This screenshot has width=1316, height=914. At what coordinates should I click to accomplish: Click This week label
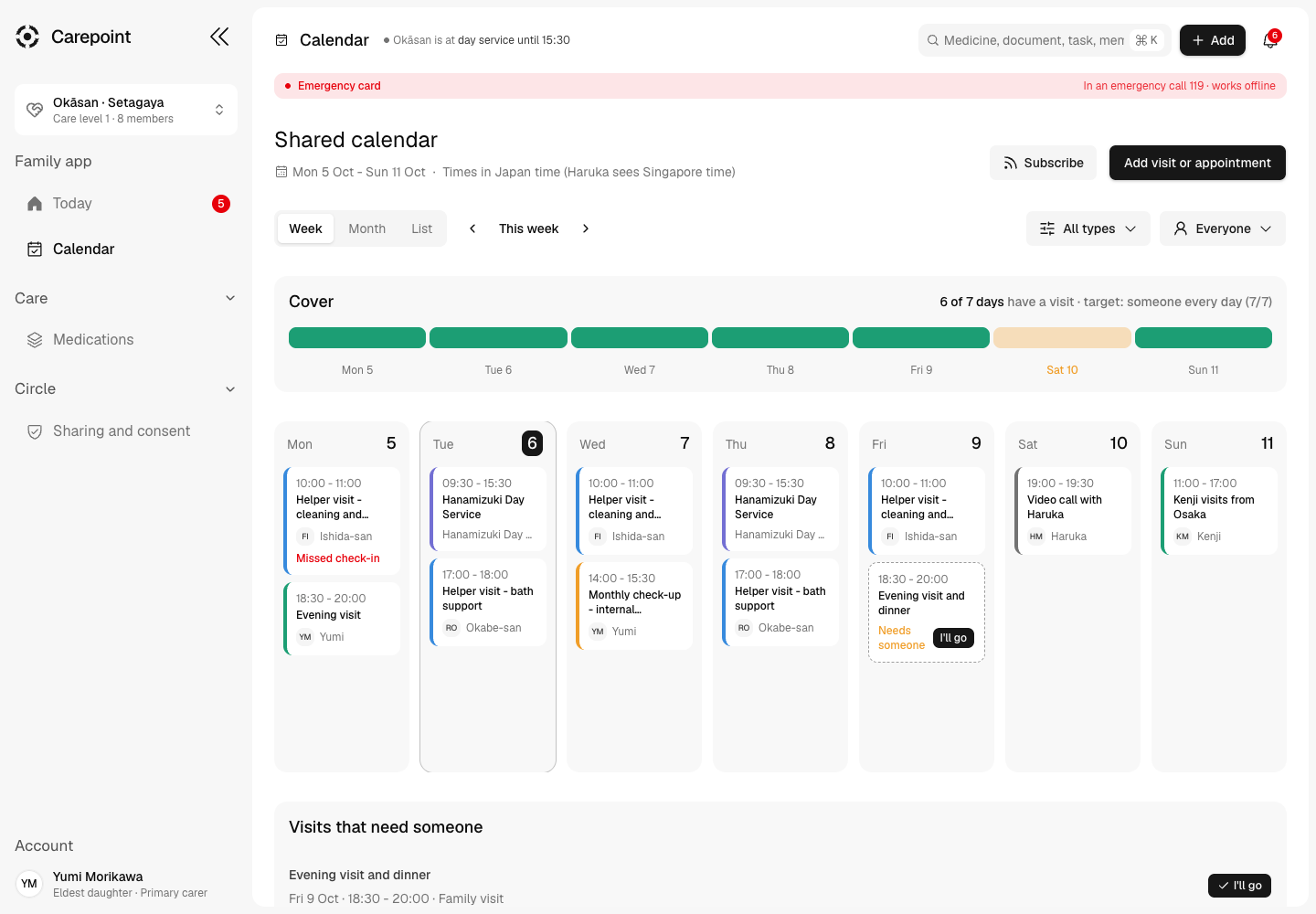pos(528,228)
